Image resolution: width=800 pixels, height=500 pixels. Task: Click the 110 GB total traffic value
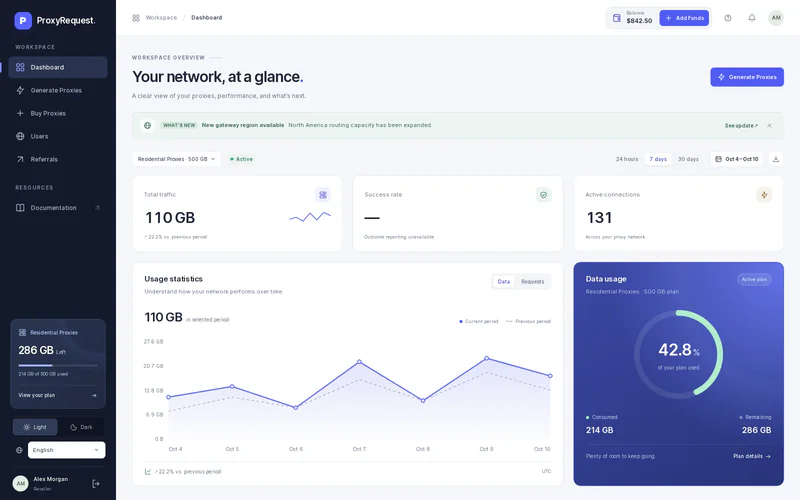170,218
